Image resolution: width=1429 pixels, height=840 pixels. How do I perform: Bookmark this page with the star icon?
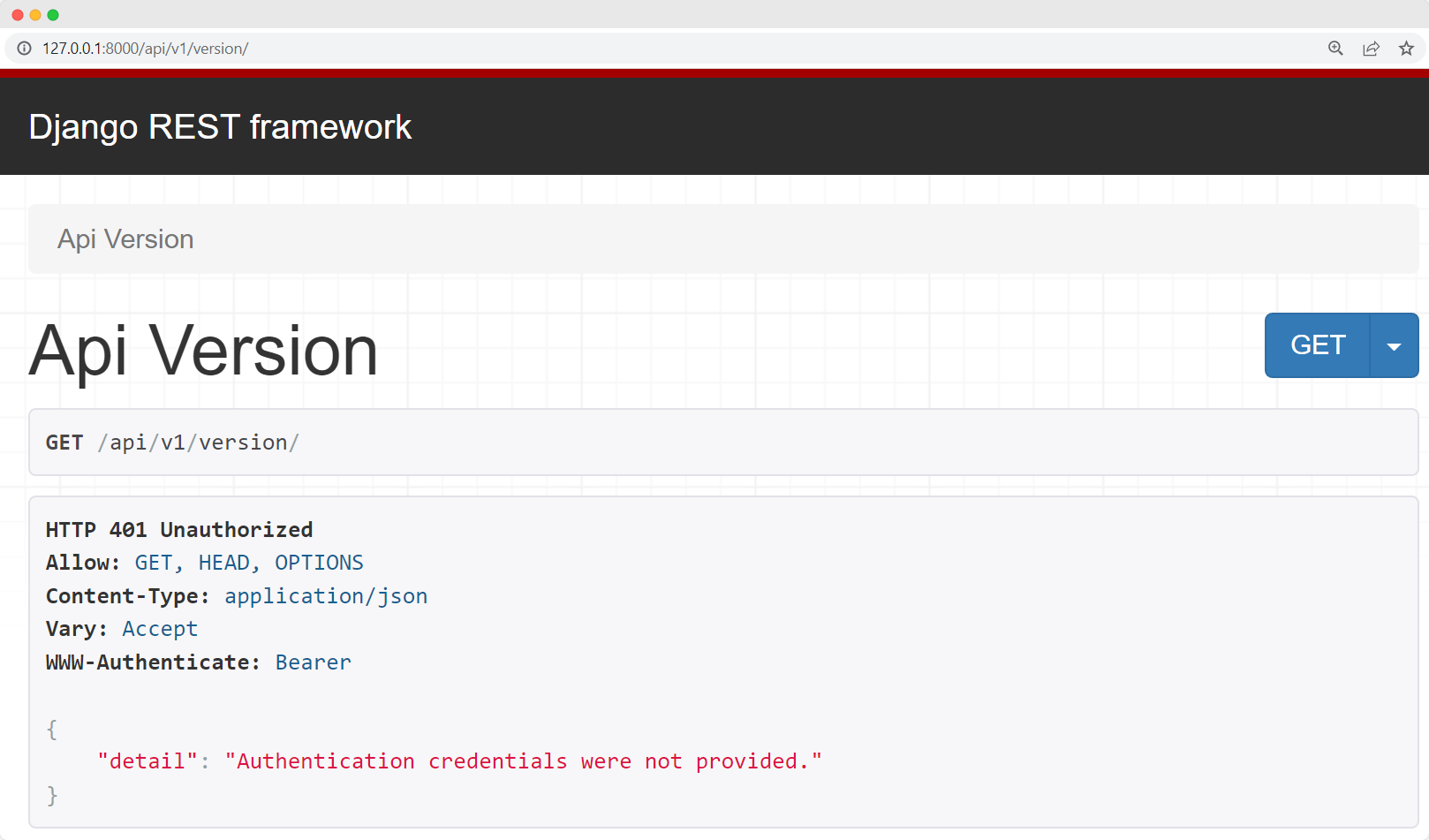[1406, 49]
